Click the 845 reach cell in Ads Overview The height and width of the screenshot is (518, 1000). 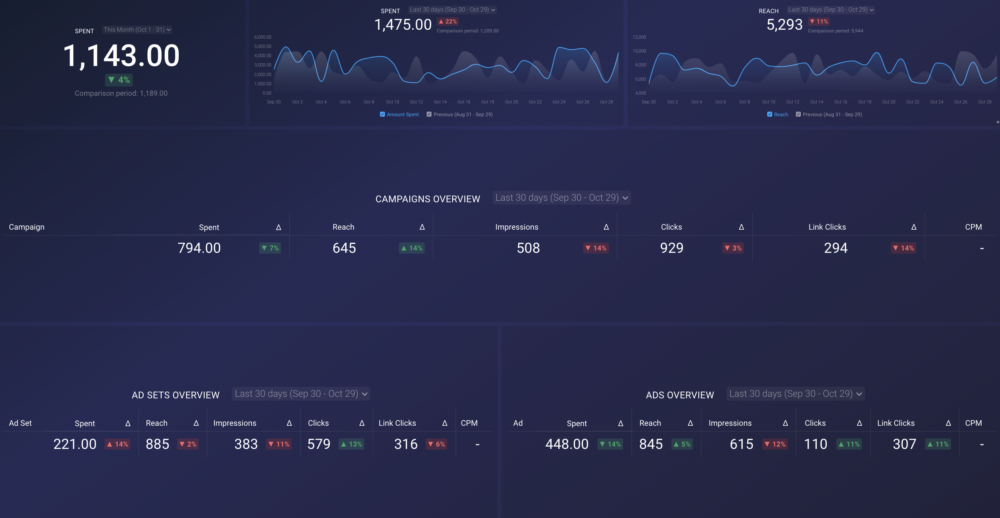(651, 444)
